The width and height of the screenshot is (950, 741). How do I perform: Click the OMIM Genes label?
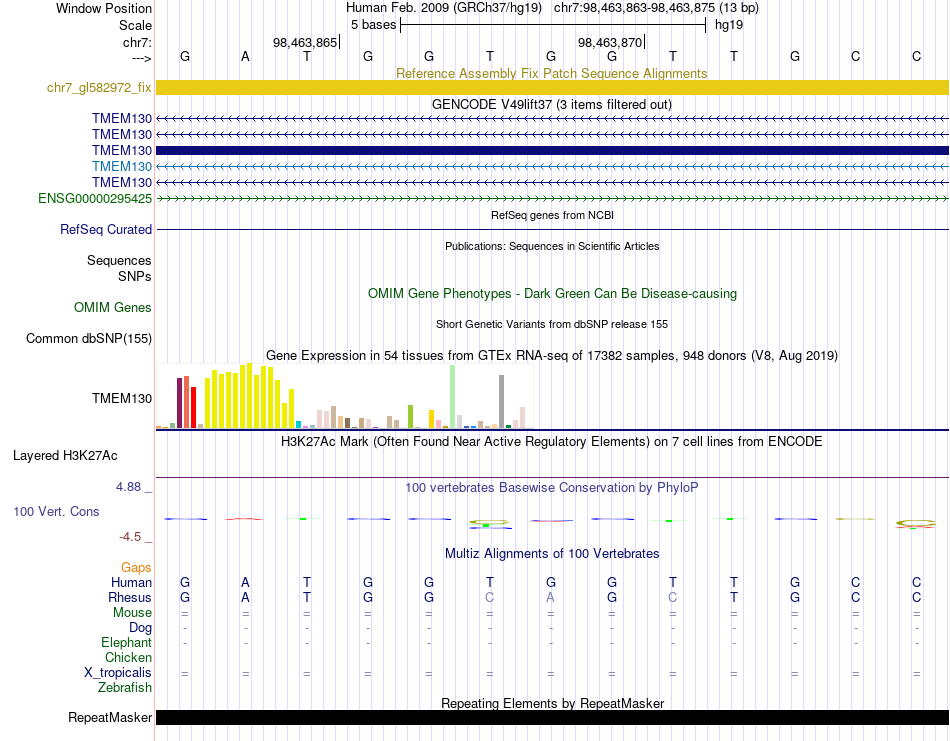(x=112, y=307)
